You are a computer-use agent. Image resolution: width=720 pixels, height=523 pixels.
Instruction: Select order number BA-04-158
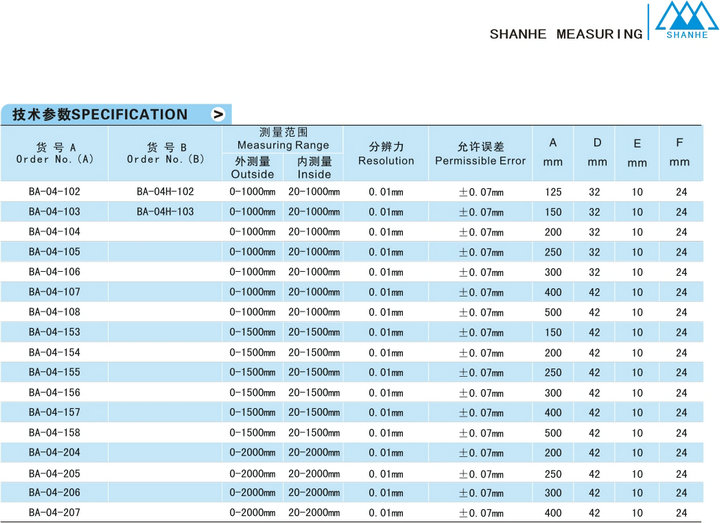coord(54,433)
